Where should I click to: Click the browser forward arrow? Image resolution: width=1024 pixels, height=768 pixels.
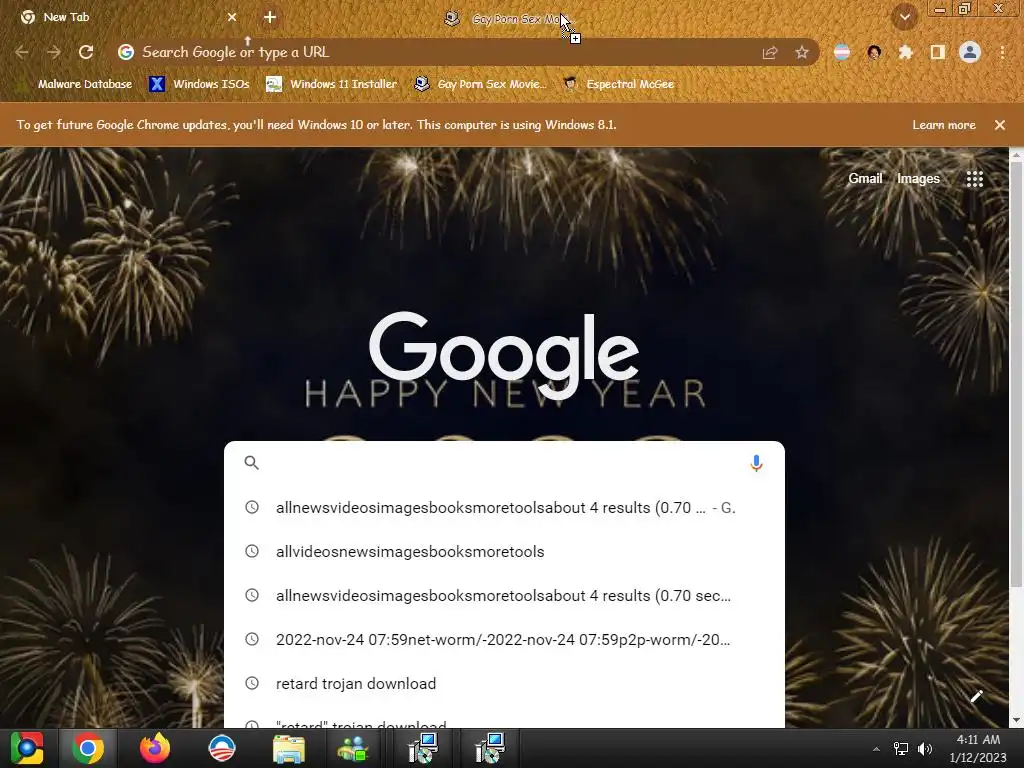pyautogui.click(x=54, y=52)
